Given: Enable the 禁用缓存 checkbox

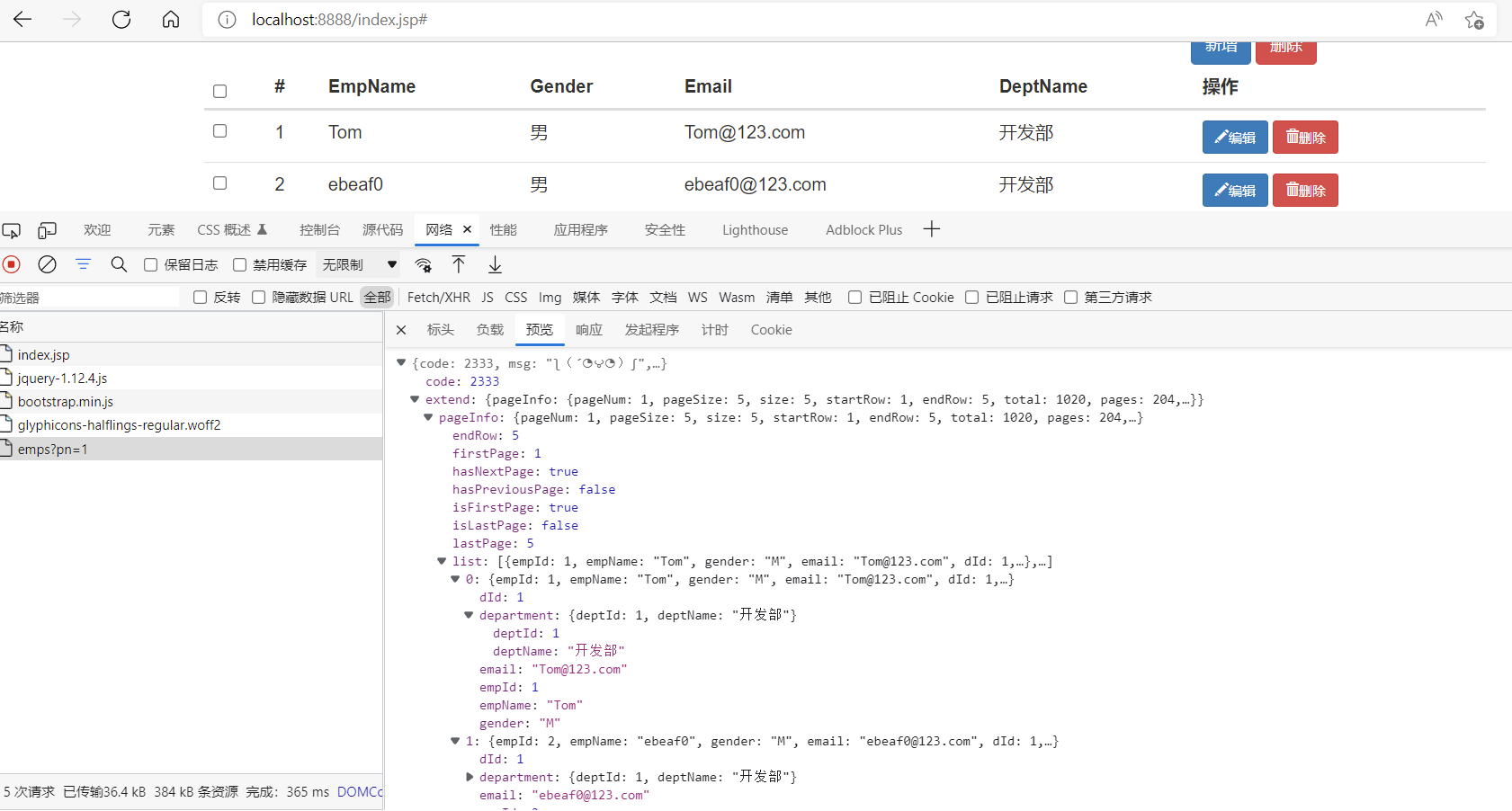Looking at the screenshot, I should 239,264.
